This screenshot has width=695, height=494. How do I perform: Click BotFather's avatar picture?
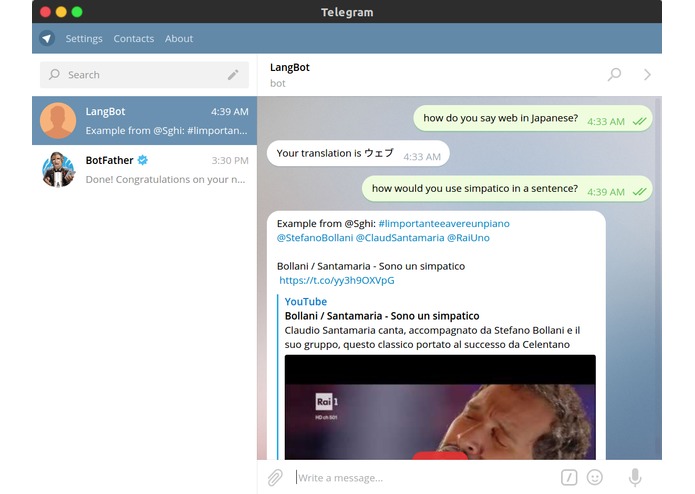[x=58, y=169]
